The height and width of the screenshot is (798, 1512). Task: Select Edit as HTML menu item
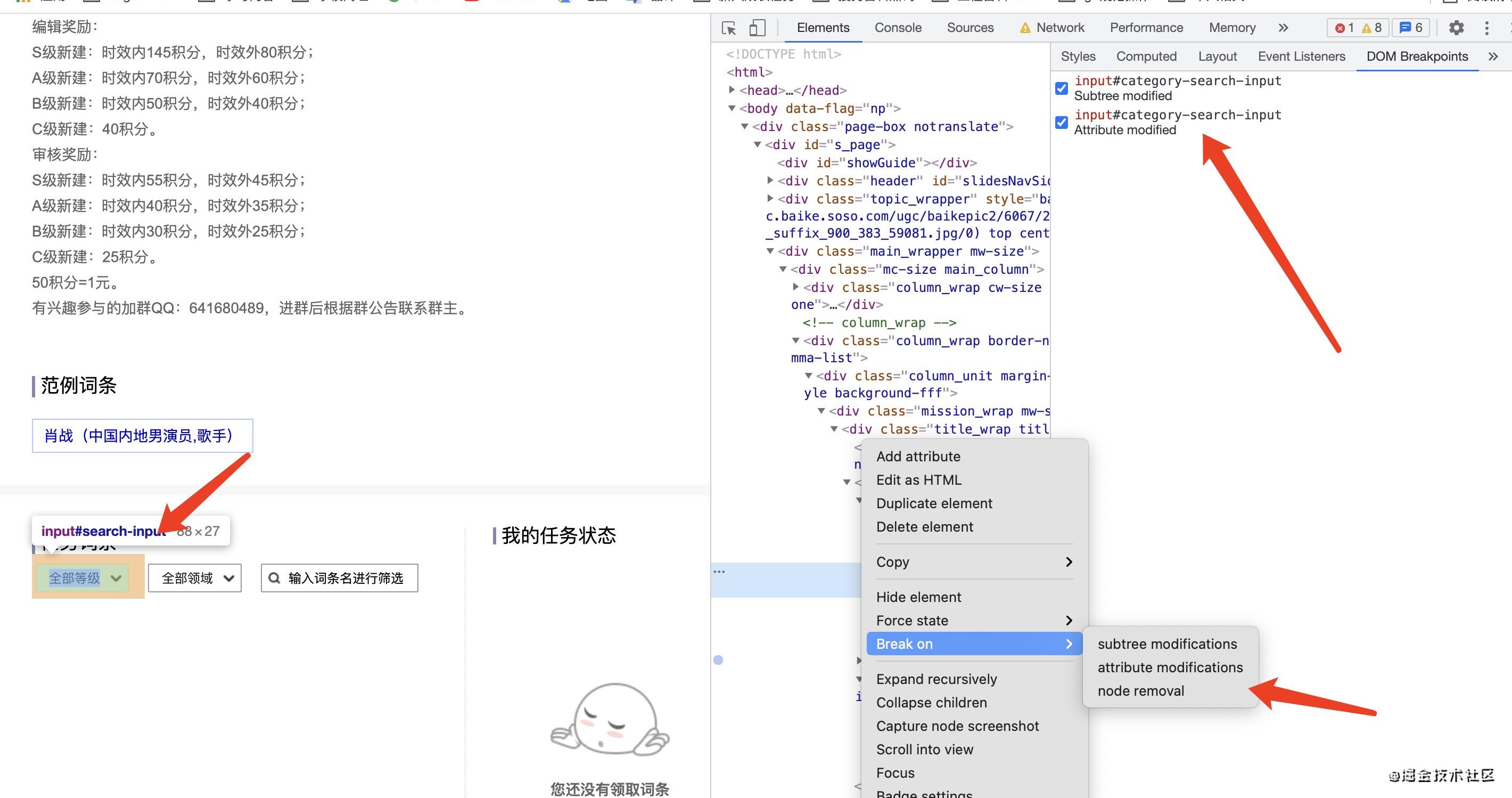coord(918,480)
